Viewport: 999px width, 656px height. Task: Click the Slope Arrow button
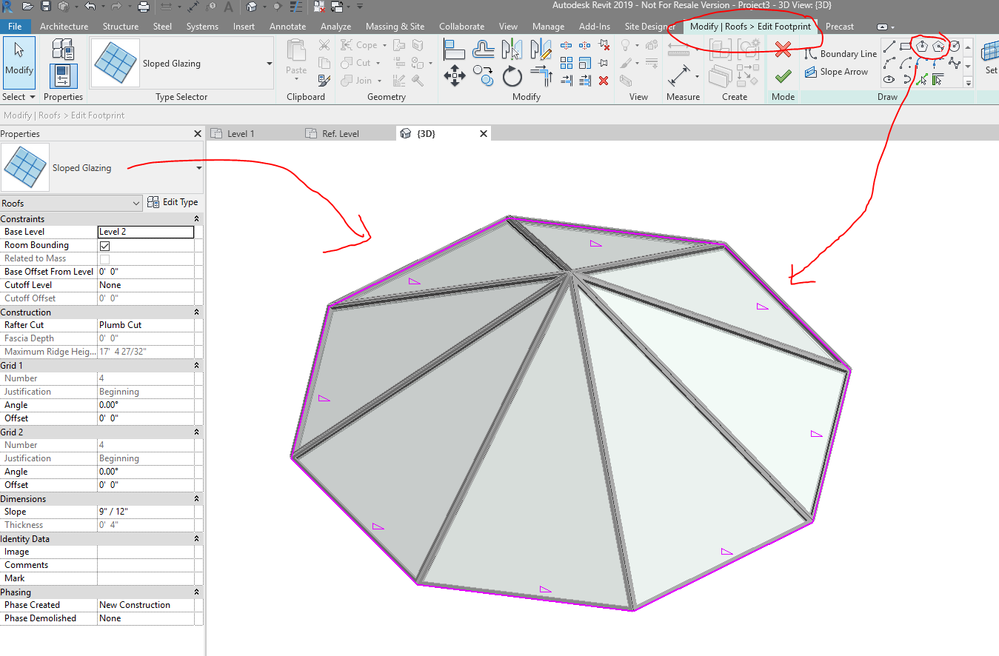pos(836,72)
